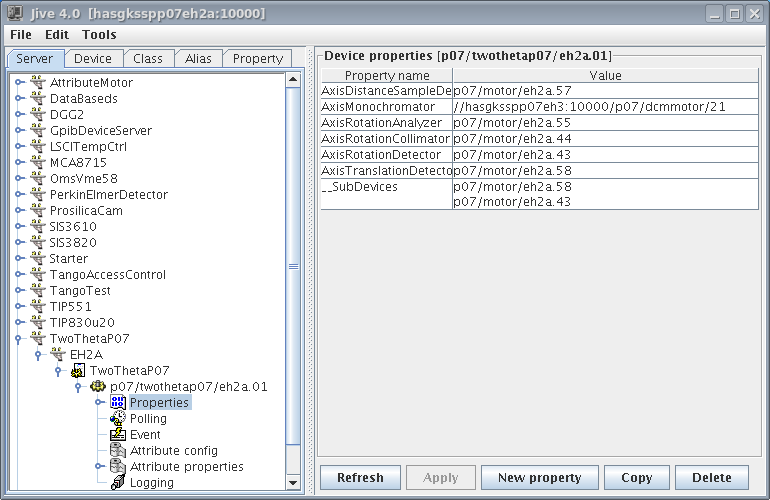This screenshot has height=500, width=770.
Task: Click the Attribute properties icon
Action: 118,466
